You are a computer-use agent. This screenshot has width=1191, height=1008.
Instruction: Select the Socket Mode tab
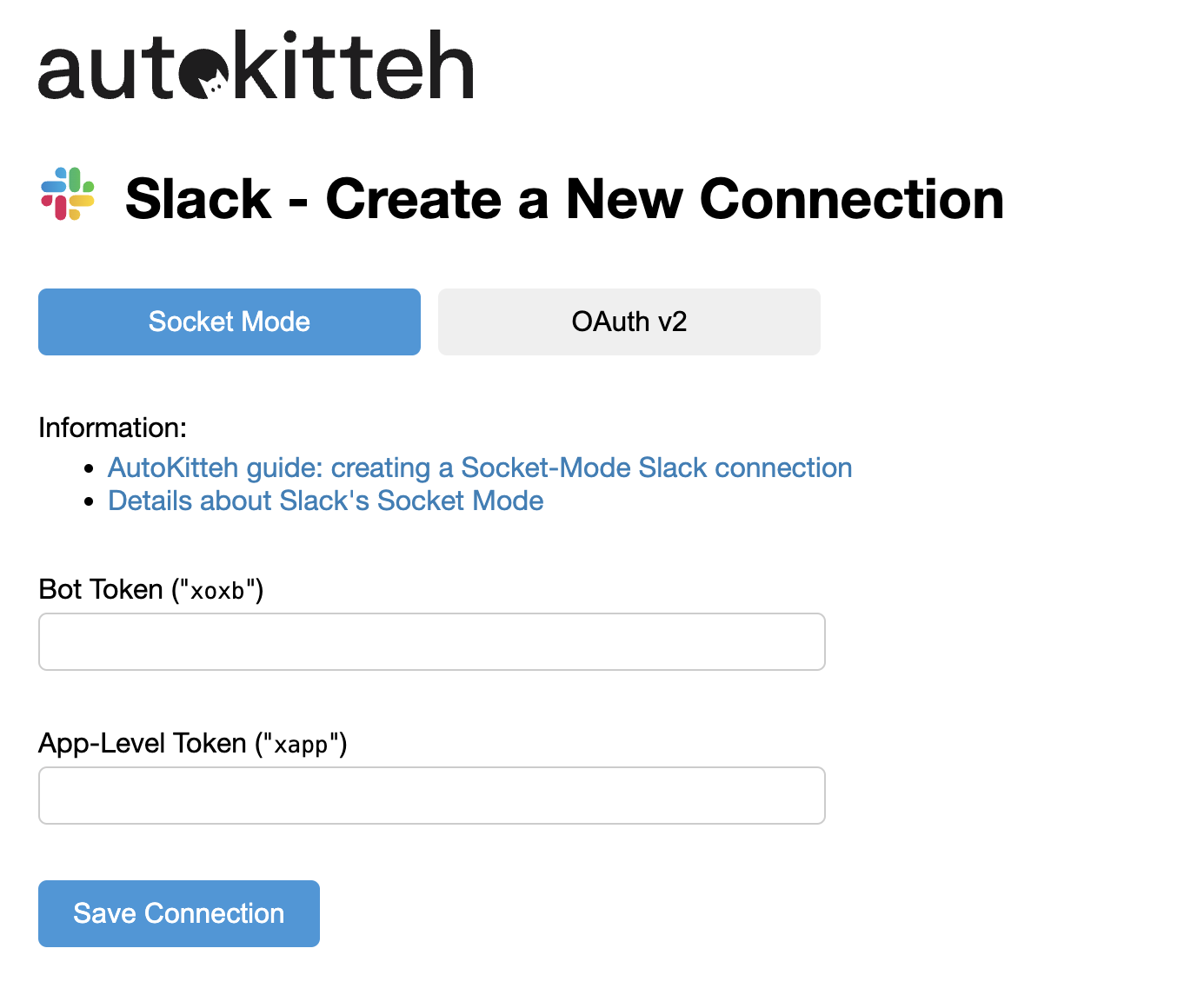click(230, 322)
